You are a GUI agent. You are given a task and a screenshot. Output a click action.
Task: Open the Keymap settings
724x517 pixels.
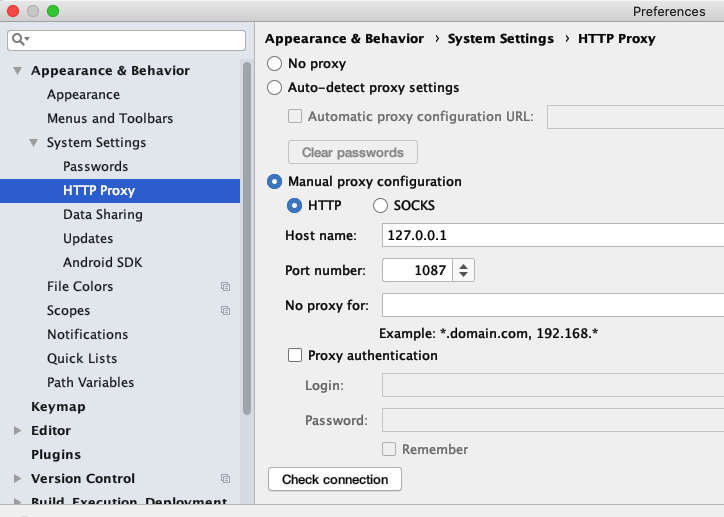click(x=58, y=407)
